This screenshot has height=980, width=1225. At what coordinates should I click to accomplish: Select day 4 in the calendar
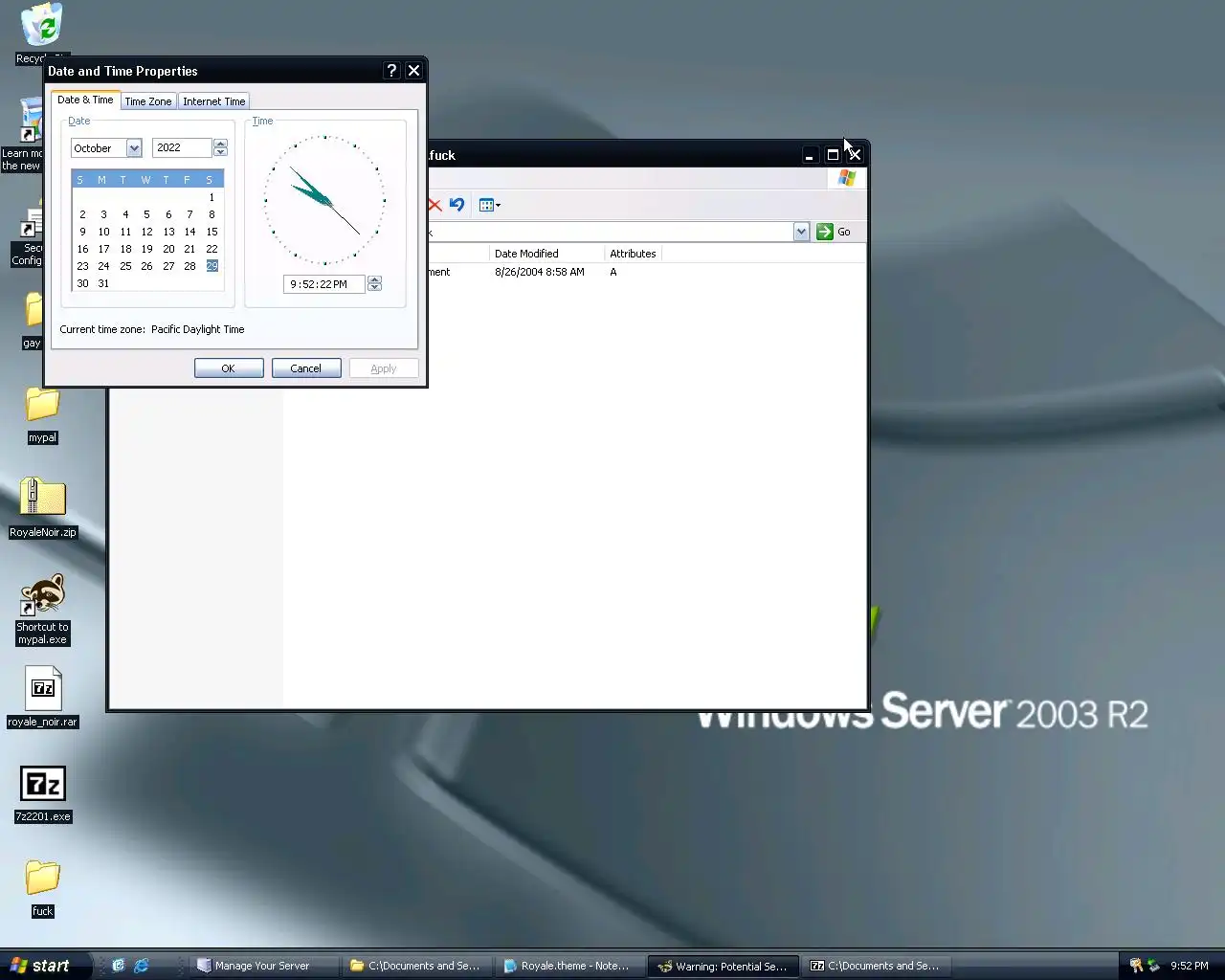pyautogui.click(x=125, y=214)
